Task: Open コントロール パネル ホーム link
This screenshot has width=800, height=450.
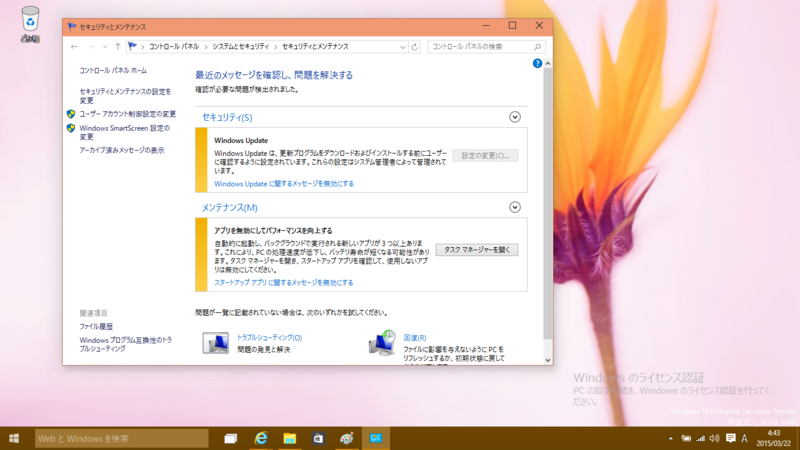Action: (113, 70)
